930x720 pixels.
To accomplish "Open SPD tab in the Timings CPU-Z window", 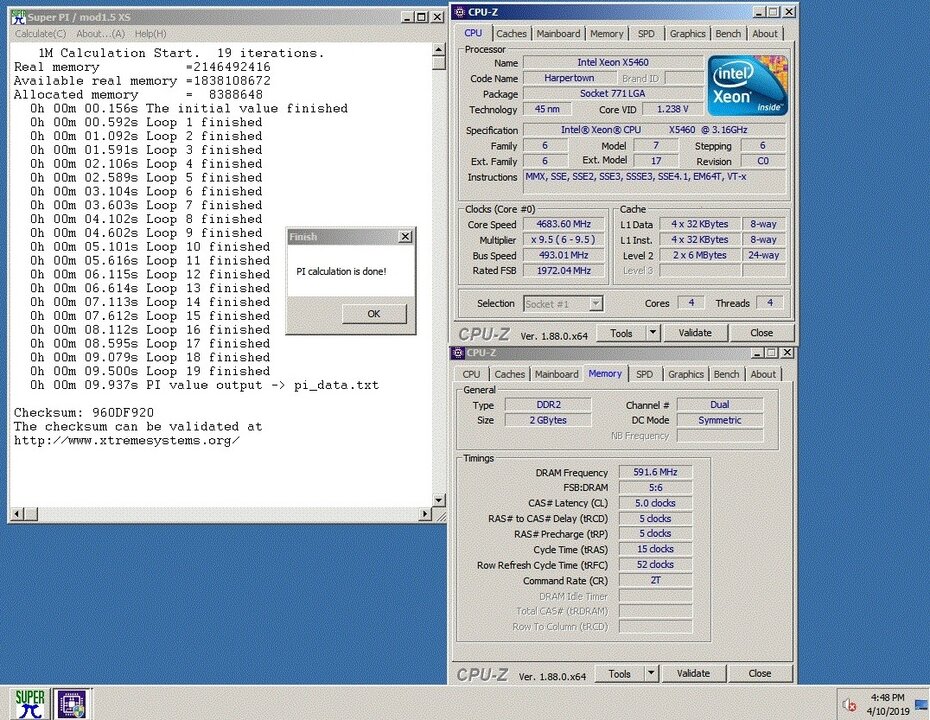I will (644, 374).
